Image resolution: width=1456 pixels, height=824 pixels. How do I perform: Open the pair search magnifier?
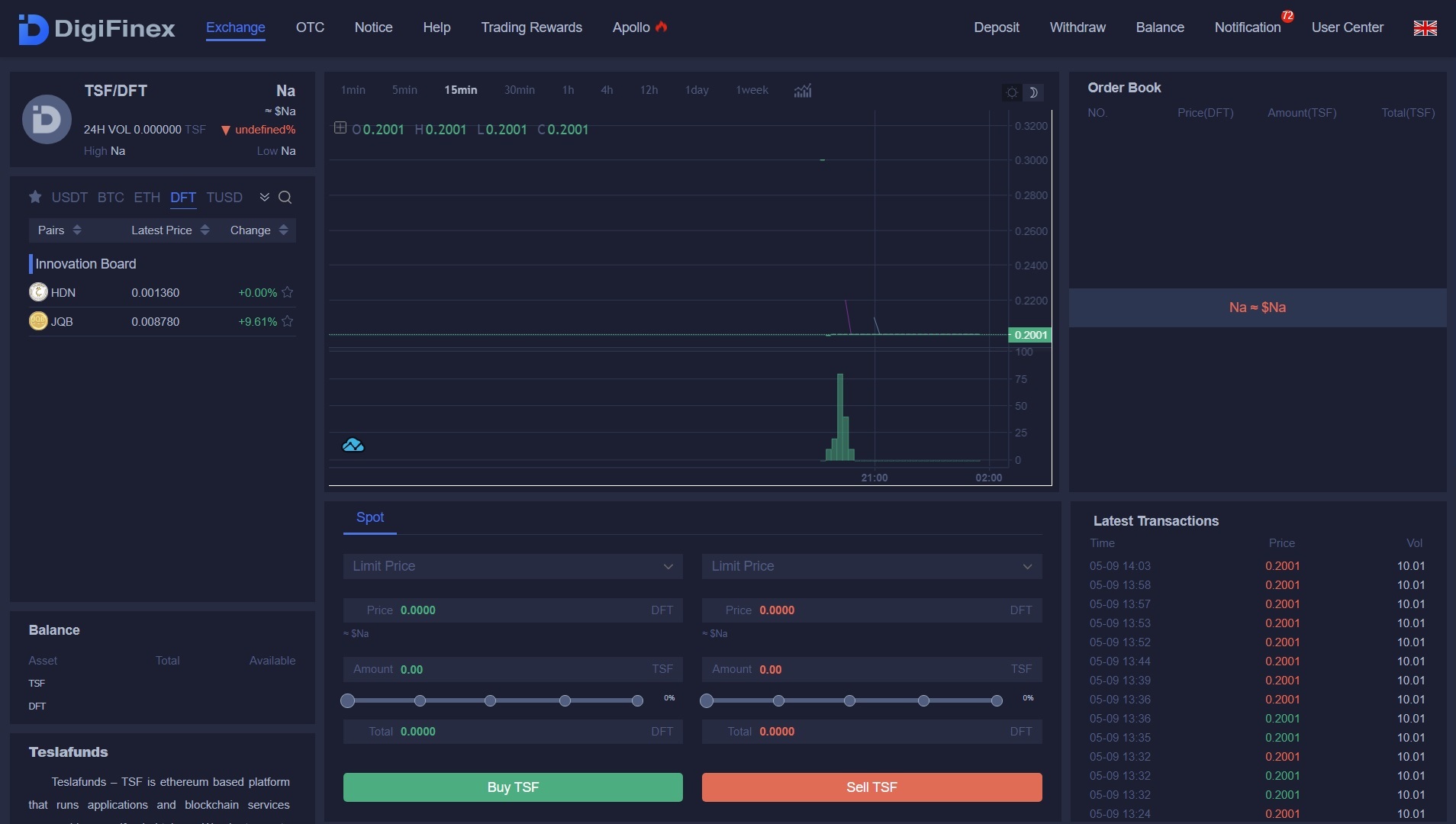(285, 198)
